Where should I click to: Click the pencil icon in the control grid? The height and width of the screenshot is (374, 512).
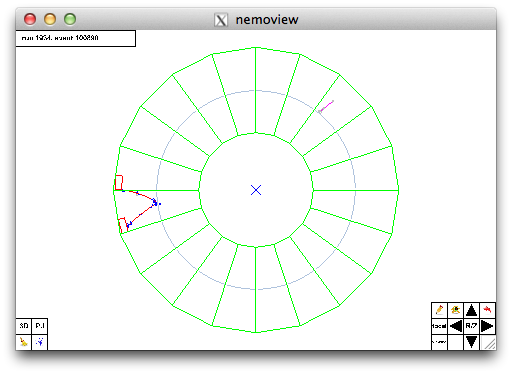[x=439, y=310]
